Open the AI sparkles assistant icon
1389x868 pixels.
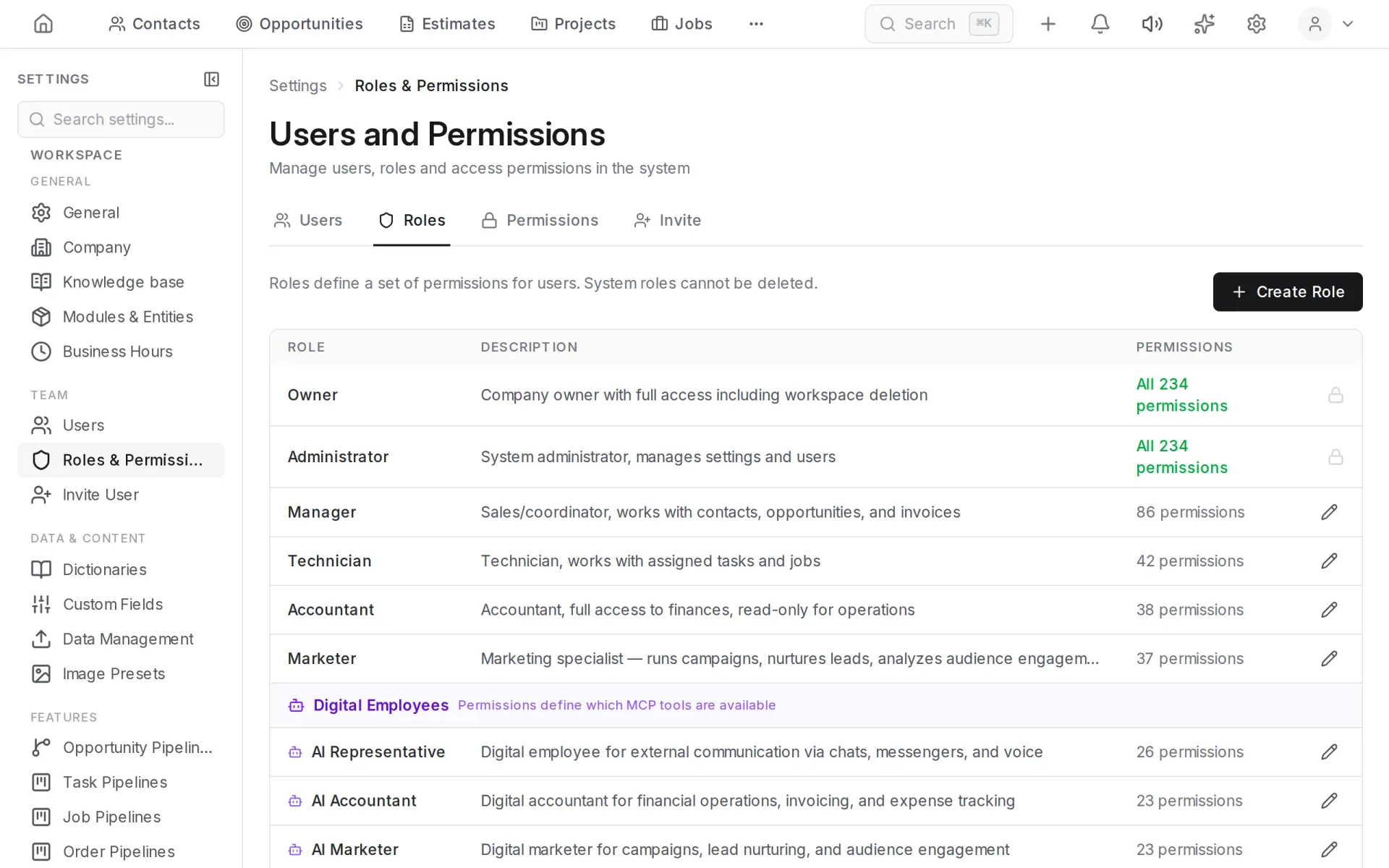coord(1204,24)
